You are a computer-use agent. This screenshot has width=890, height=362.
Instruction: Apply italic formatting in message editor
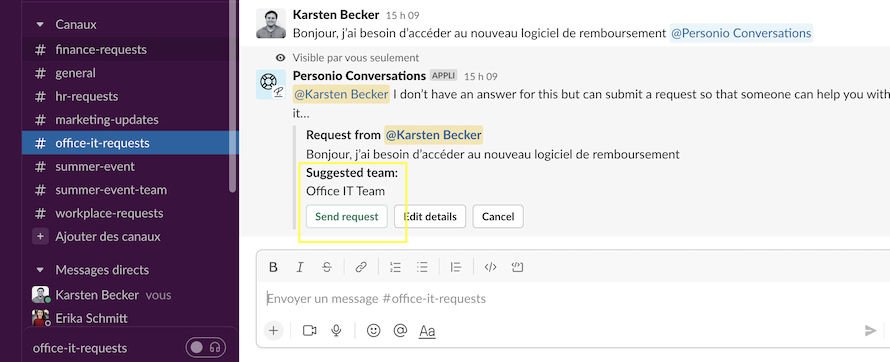tap(300, 267)
